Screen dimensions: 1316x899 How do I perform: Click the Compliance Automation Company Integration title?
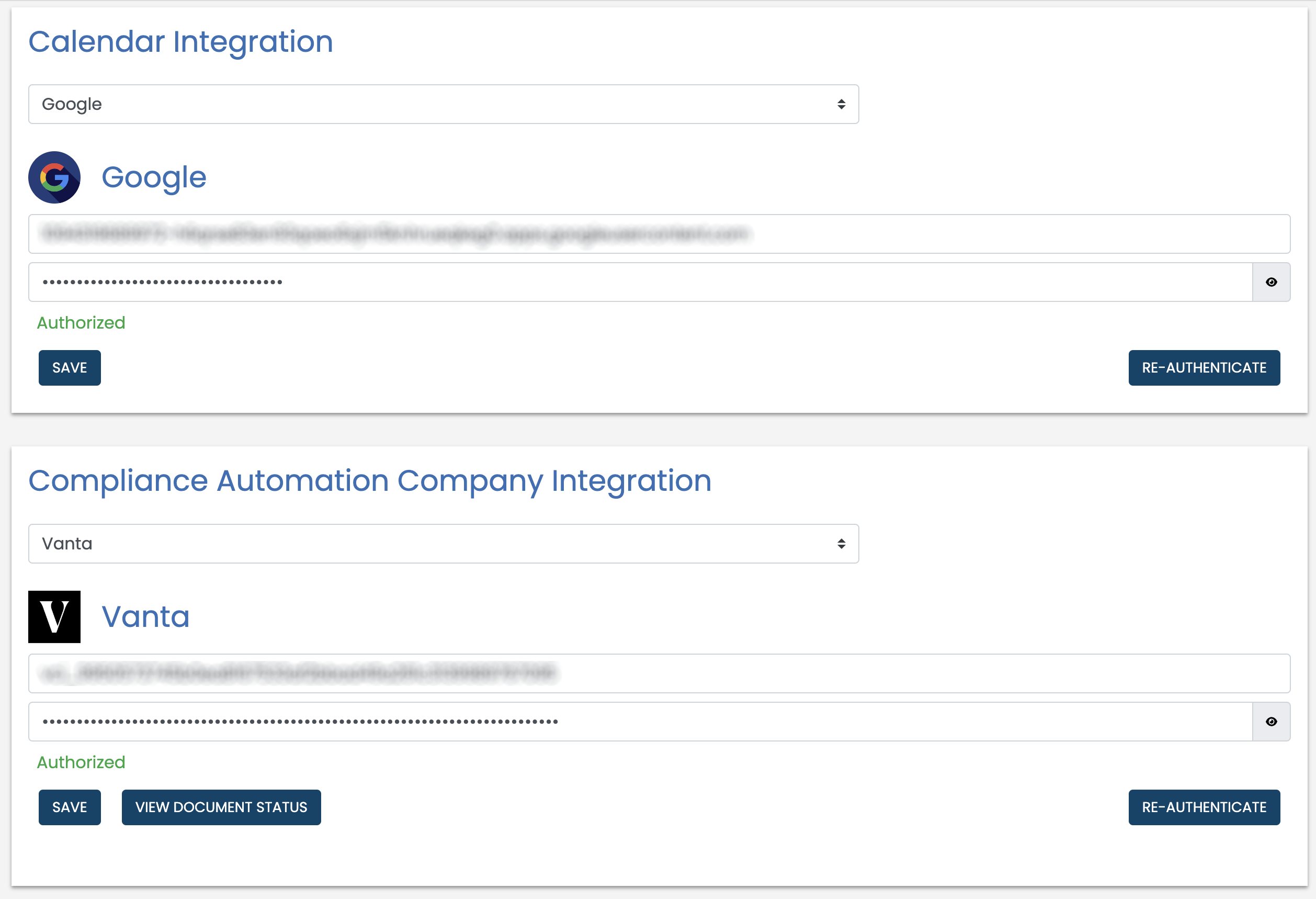tap(370, 481)
